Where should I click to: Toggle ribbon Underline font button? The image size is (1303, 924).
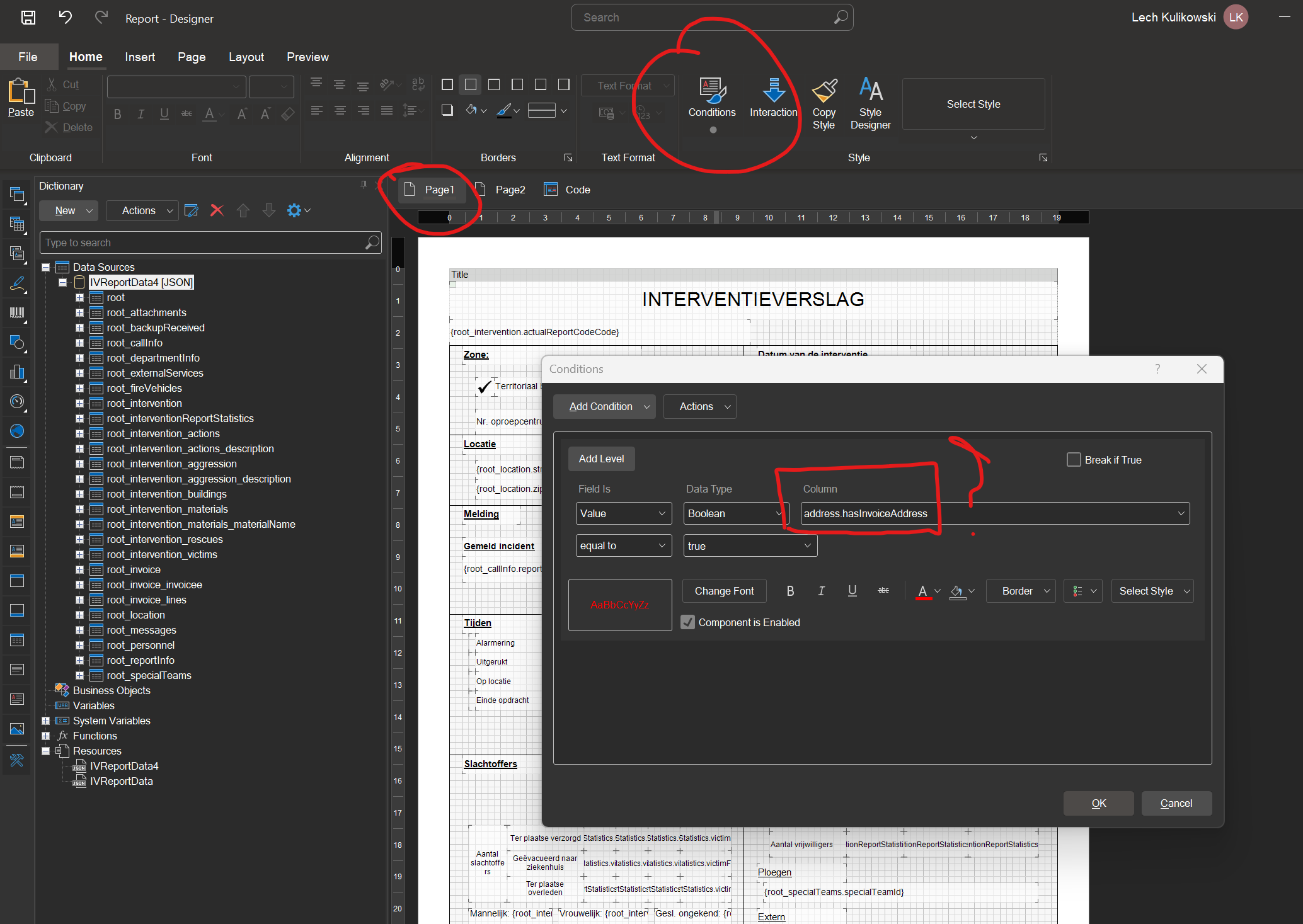pyautogui.click(x=164, y=114)
